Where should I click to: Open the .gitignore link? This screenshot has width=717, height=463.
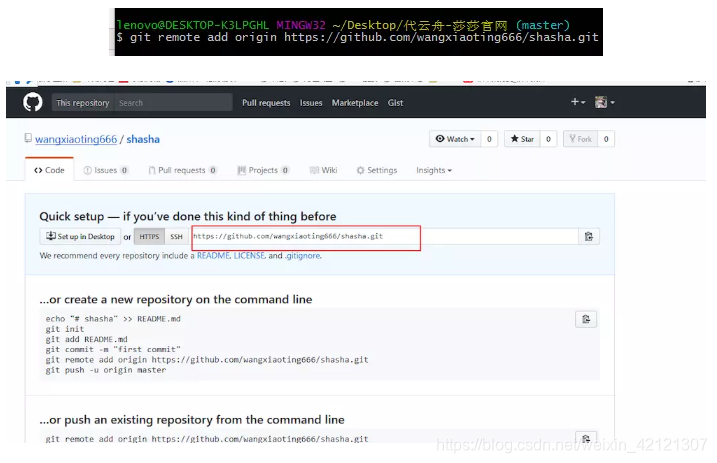[x=302, y=255]
